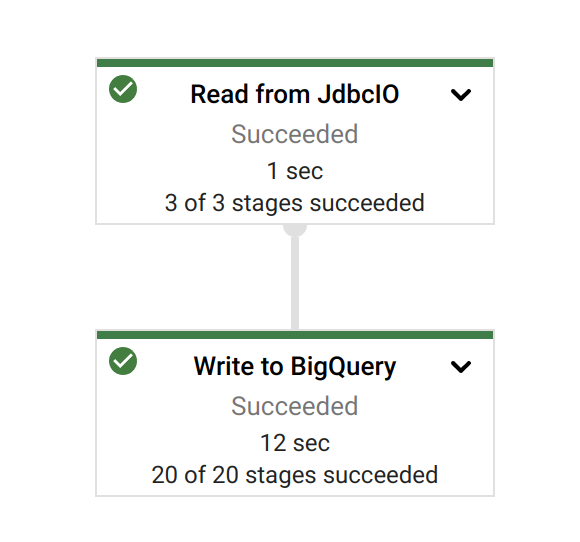Click the green checkmark on Read from JdbcIO
This screenshot has width=580, height=542.
[x=123, y=89]
